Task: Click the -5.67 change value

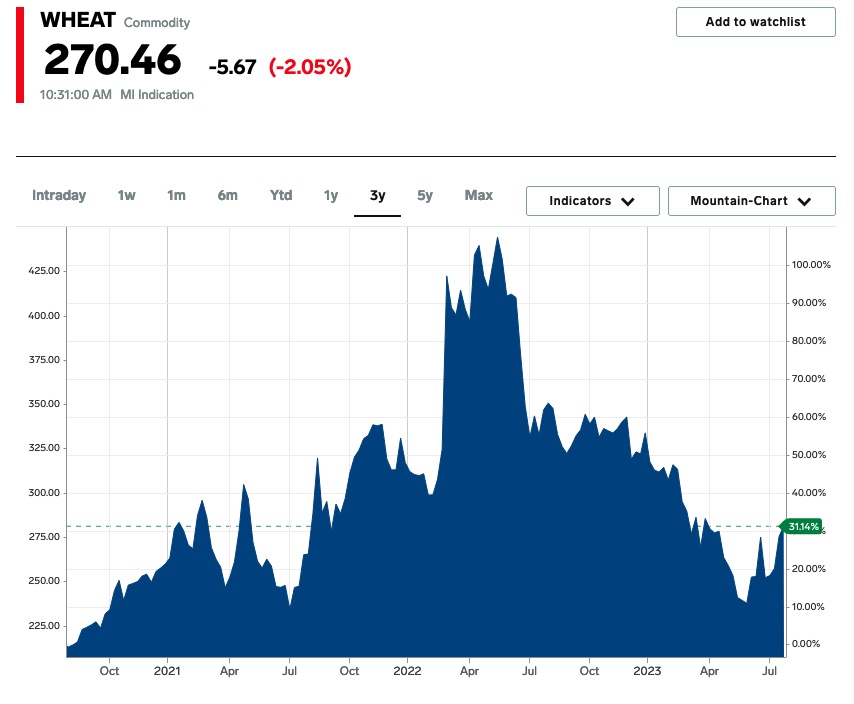Action: (x=233, y=68)
